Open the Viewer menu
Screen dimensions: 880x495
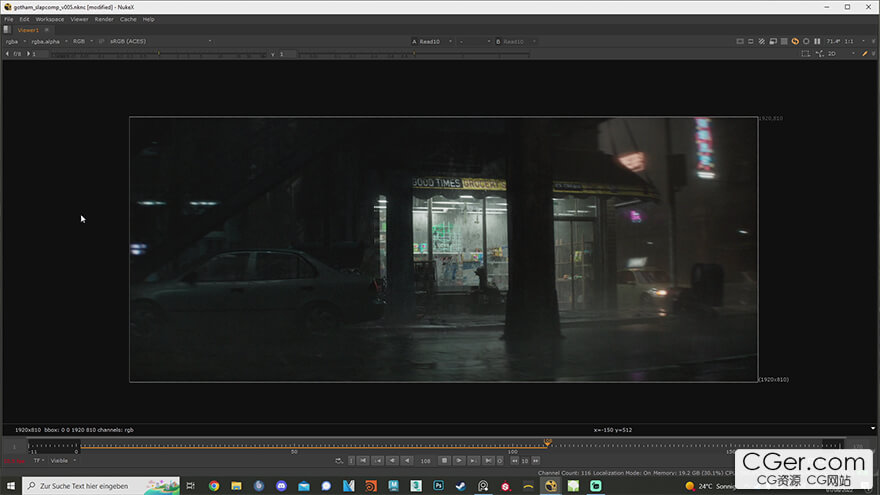pyautogui.click(x=79, y=19)
